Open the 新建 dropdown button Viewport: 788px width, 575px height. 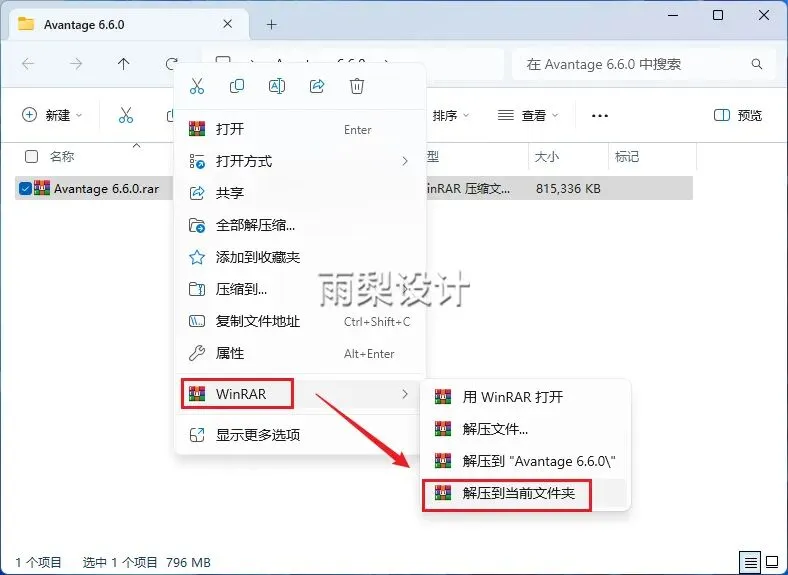(x=52, y=115)
